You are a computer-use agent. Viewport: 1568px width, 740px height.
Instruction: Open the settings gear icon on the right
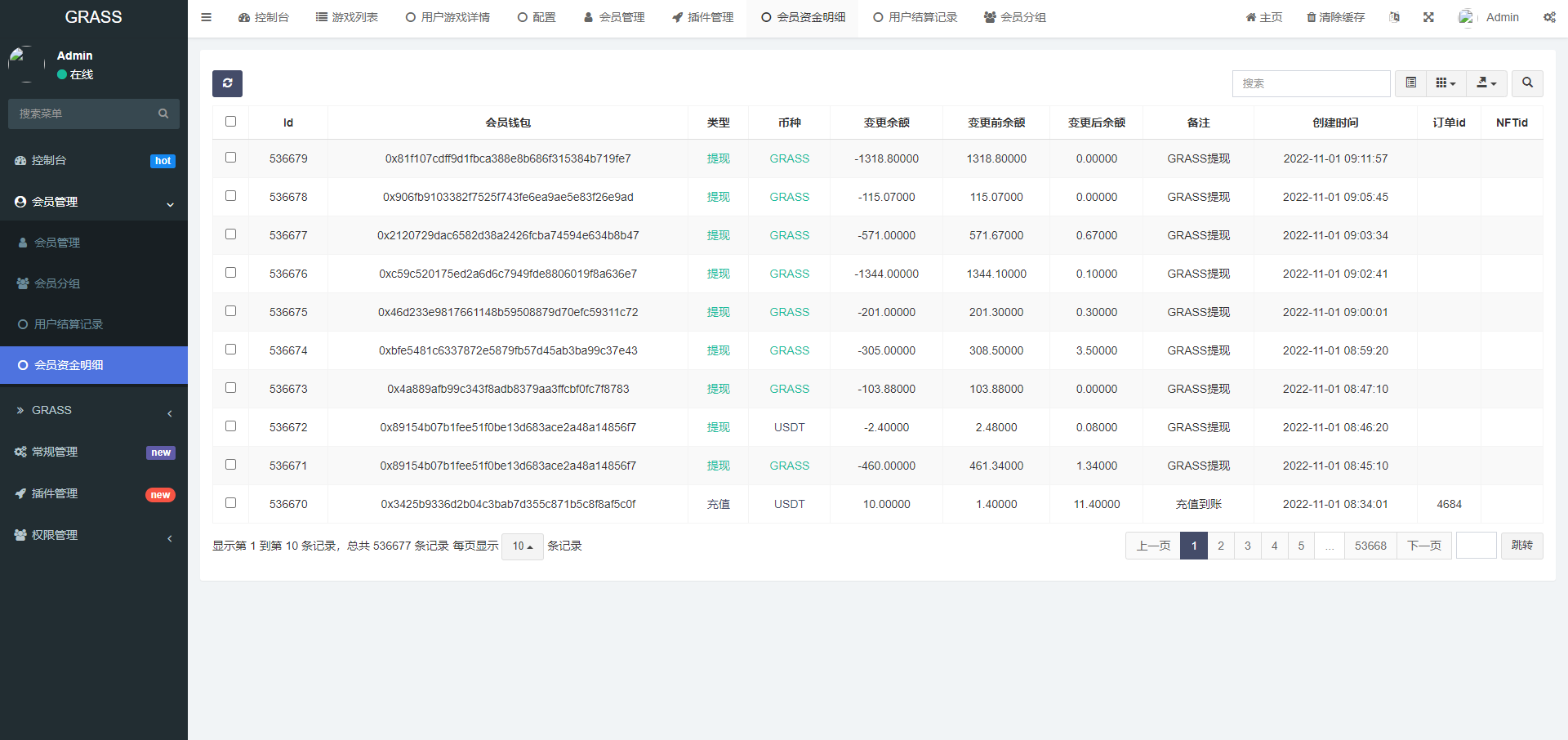click(x=1549, y=16)
